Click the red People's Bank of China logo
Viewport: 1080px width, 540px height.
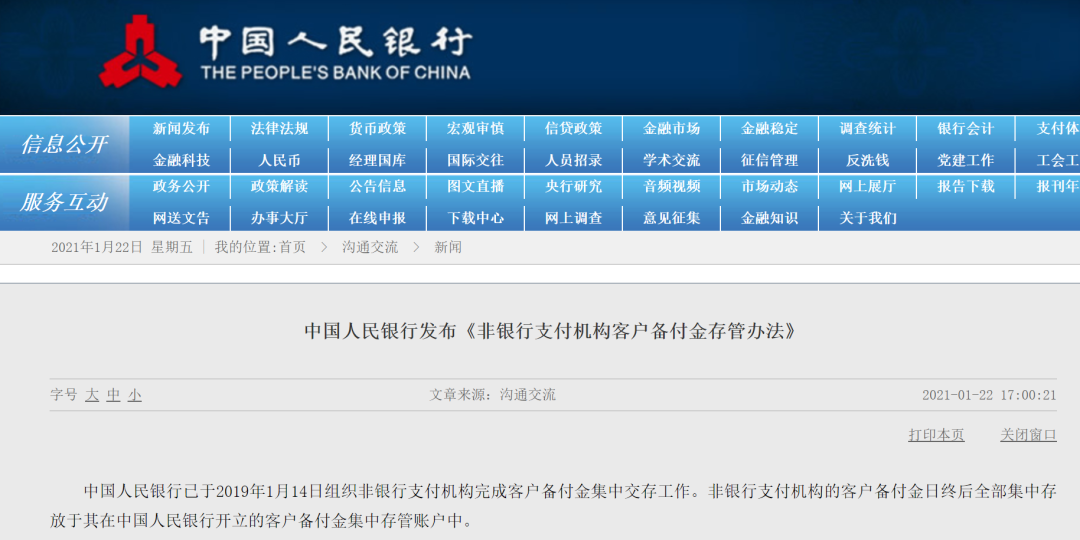[x=141, y=52]
